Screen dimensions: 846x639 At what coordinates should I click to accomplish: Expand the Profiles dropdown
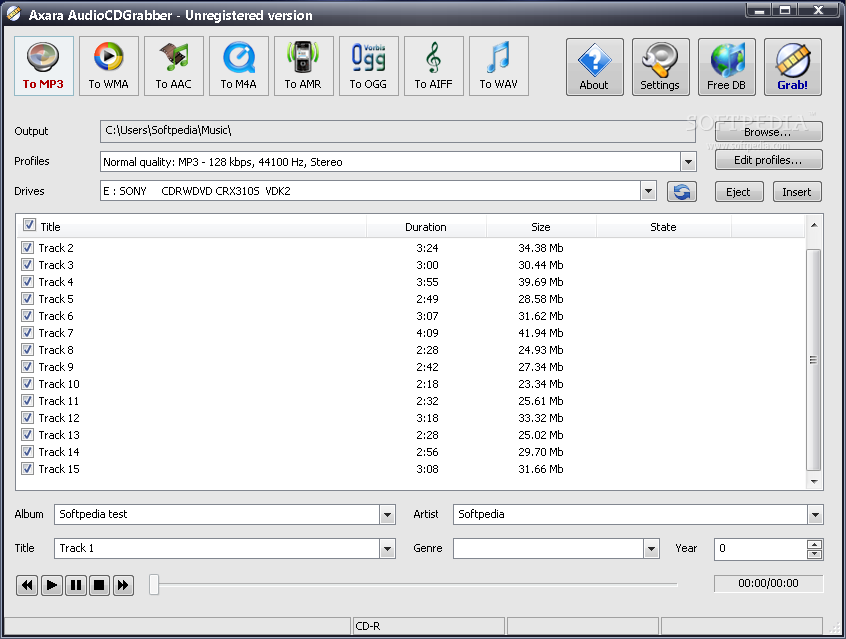688,162
